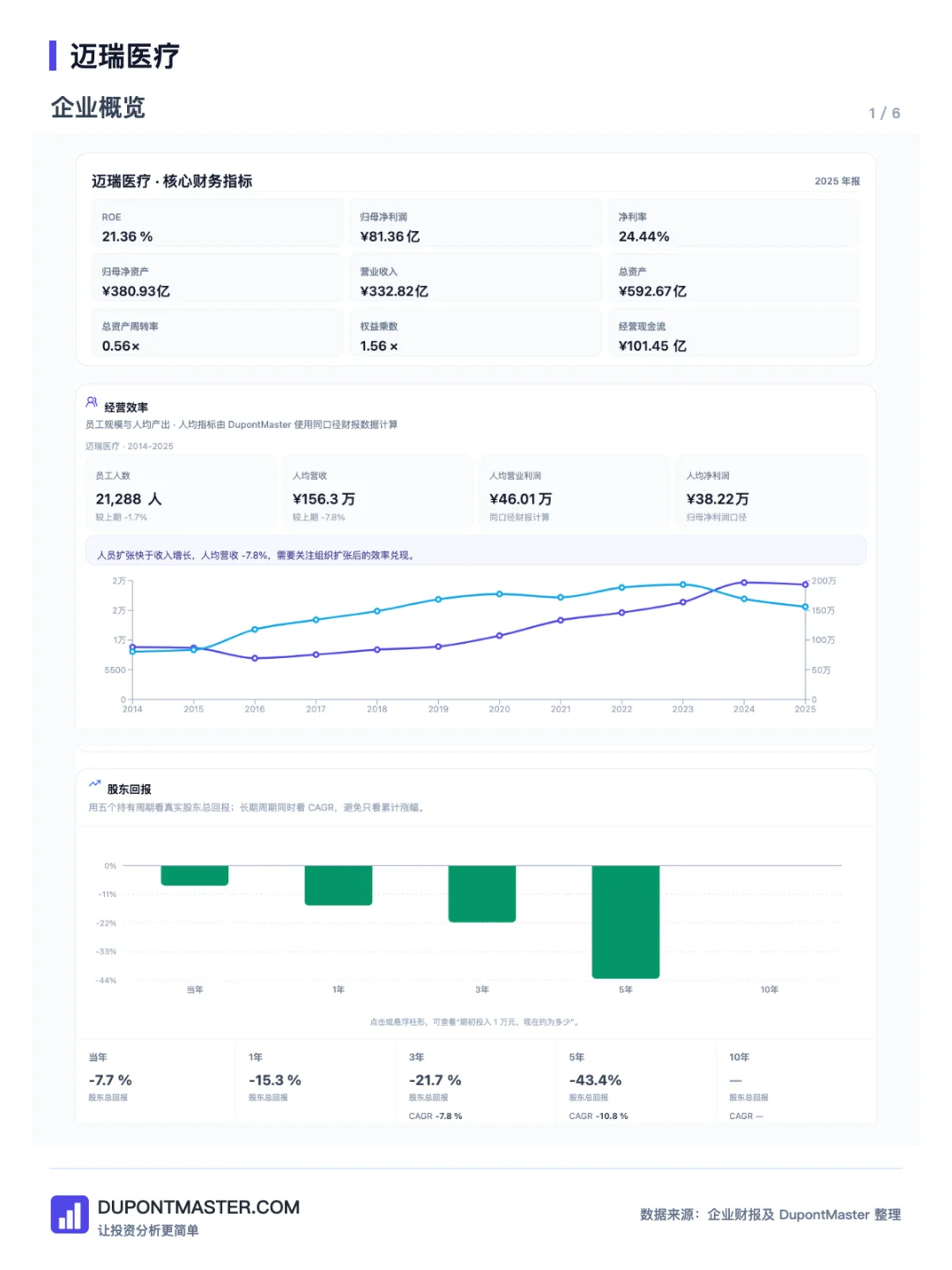
Task: Click the purple line's 2016 data point
Action: [x=255, y=658]
